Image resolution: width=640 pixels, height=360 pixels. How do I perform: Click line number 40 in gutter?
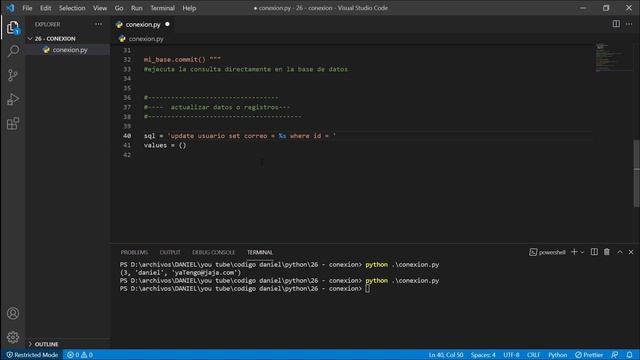pyautogui.click(x=127, y=136)
